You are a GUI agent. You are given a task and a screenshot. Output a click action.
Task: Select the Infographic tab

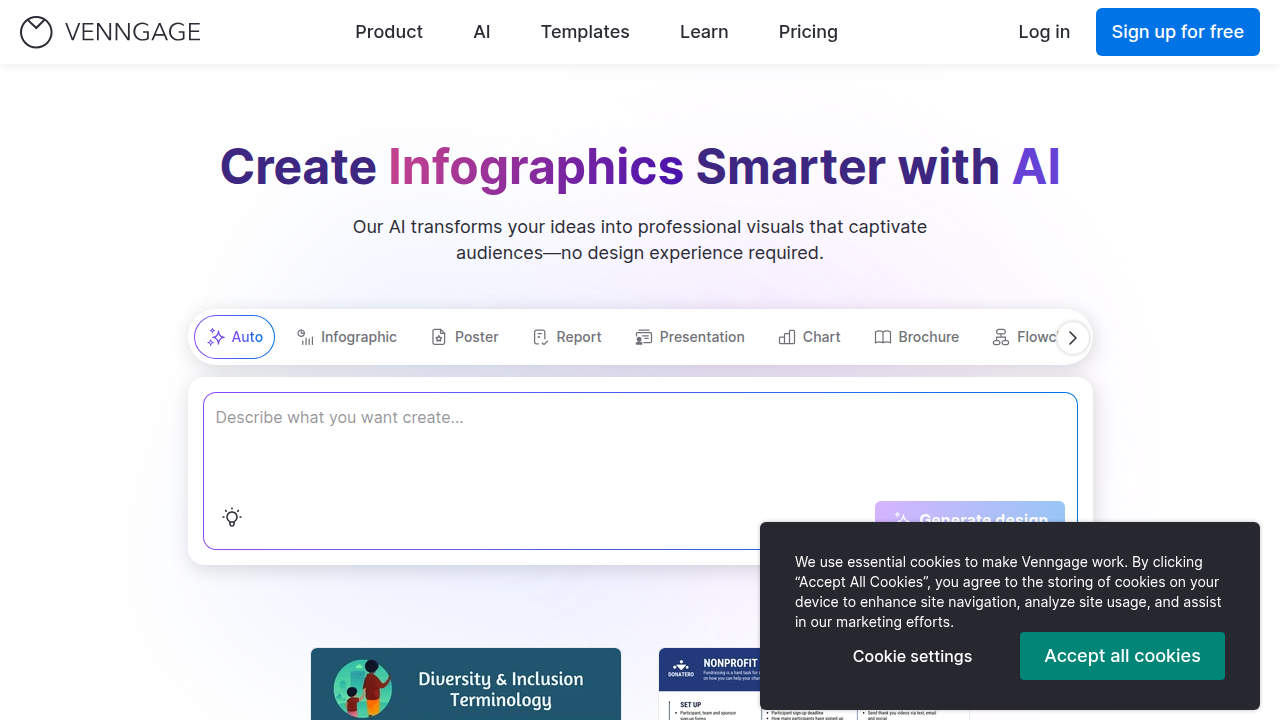(347, 337)
